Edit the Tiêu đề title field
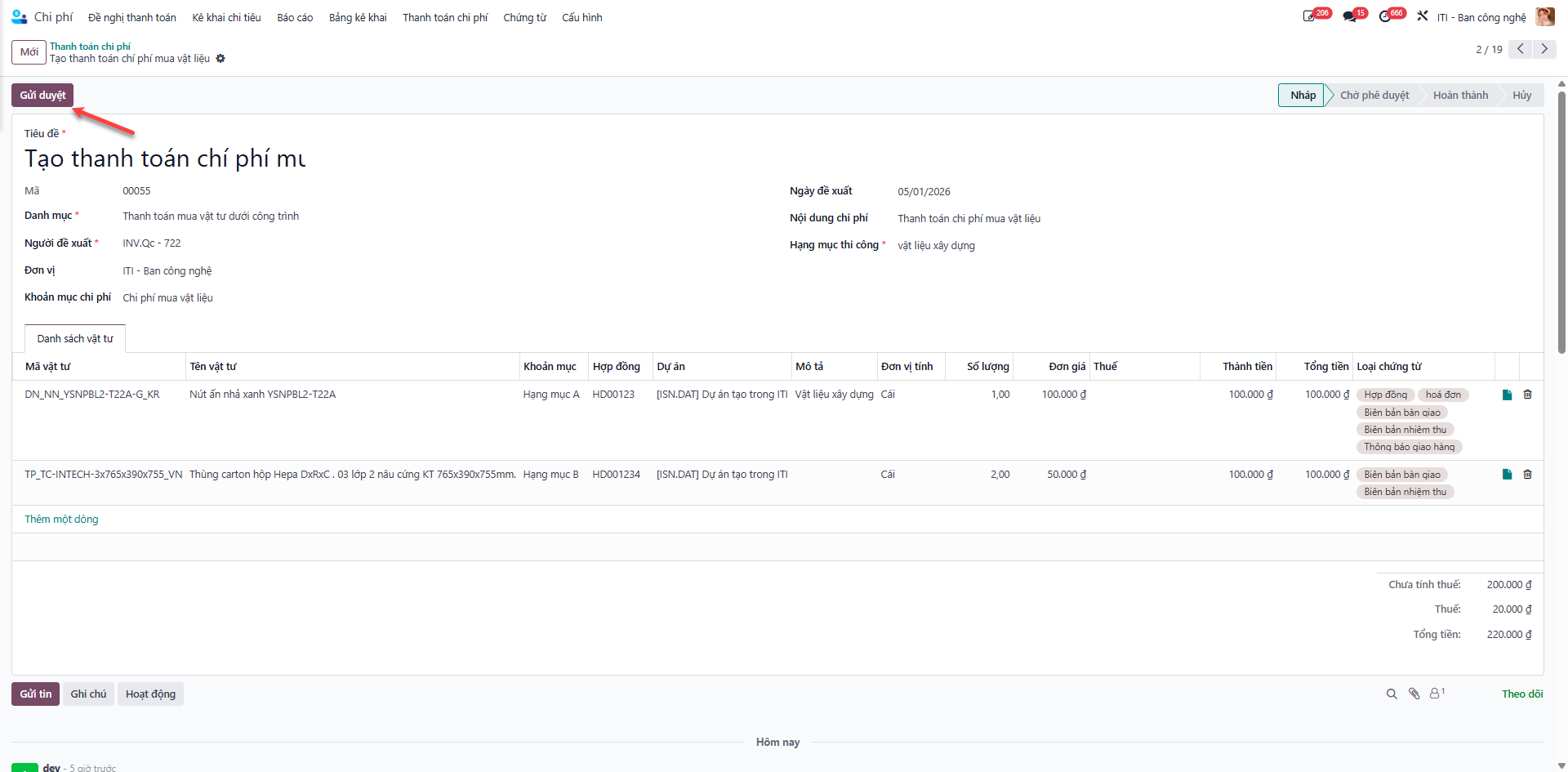This screenshot has width=1568, height=772. tap(165, 158)
